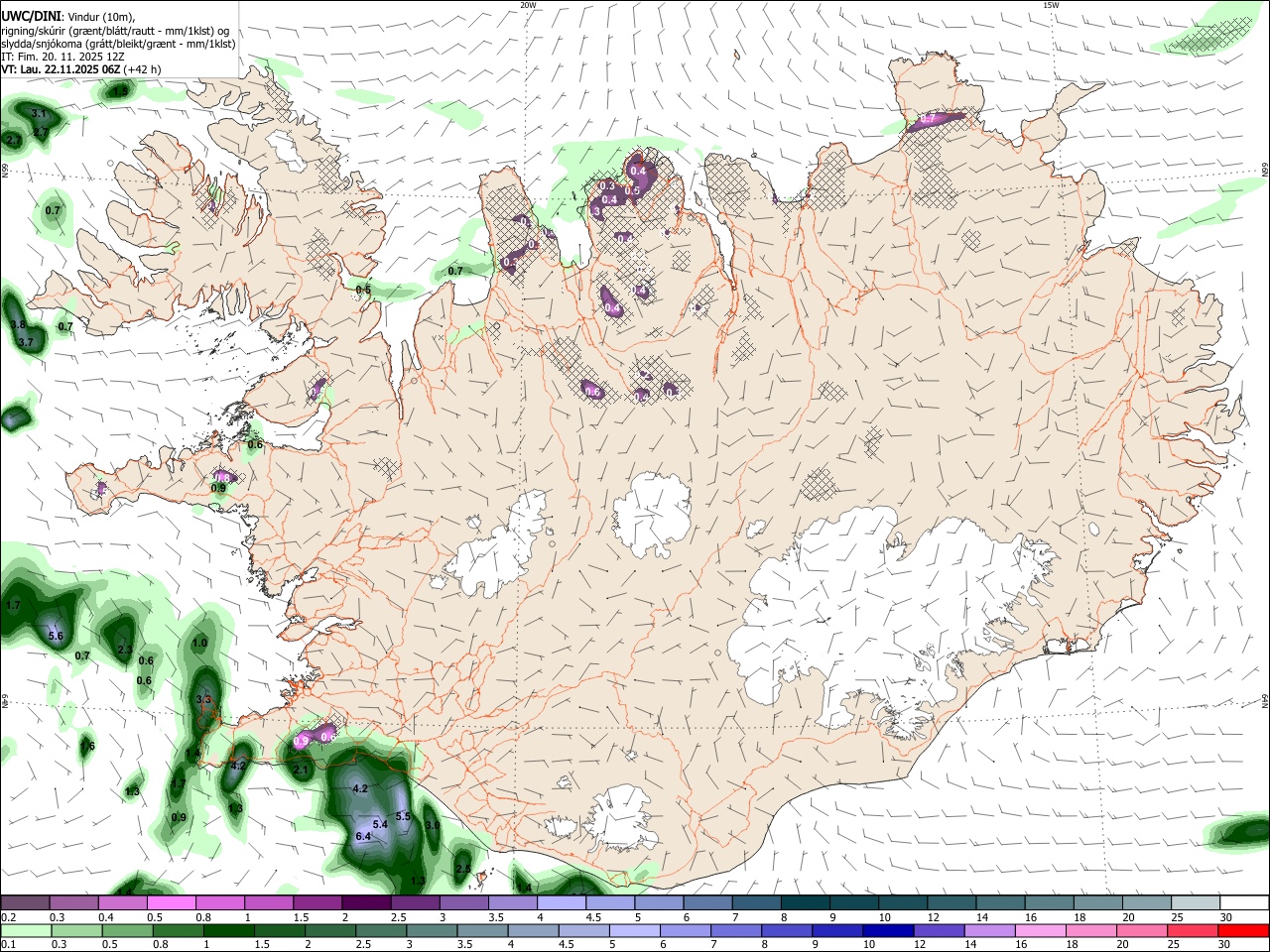Click the precipitation value "2.3"
1270x952 pixels.
(x=125, y=650)
